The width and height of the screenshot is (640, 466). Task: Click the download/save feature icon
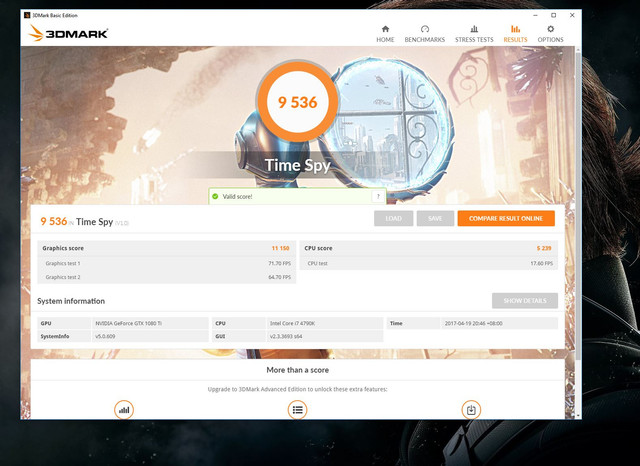[471, 410]
